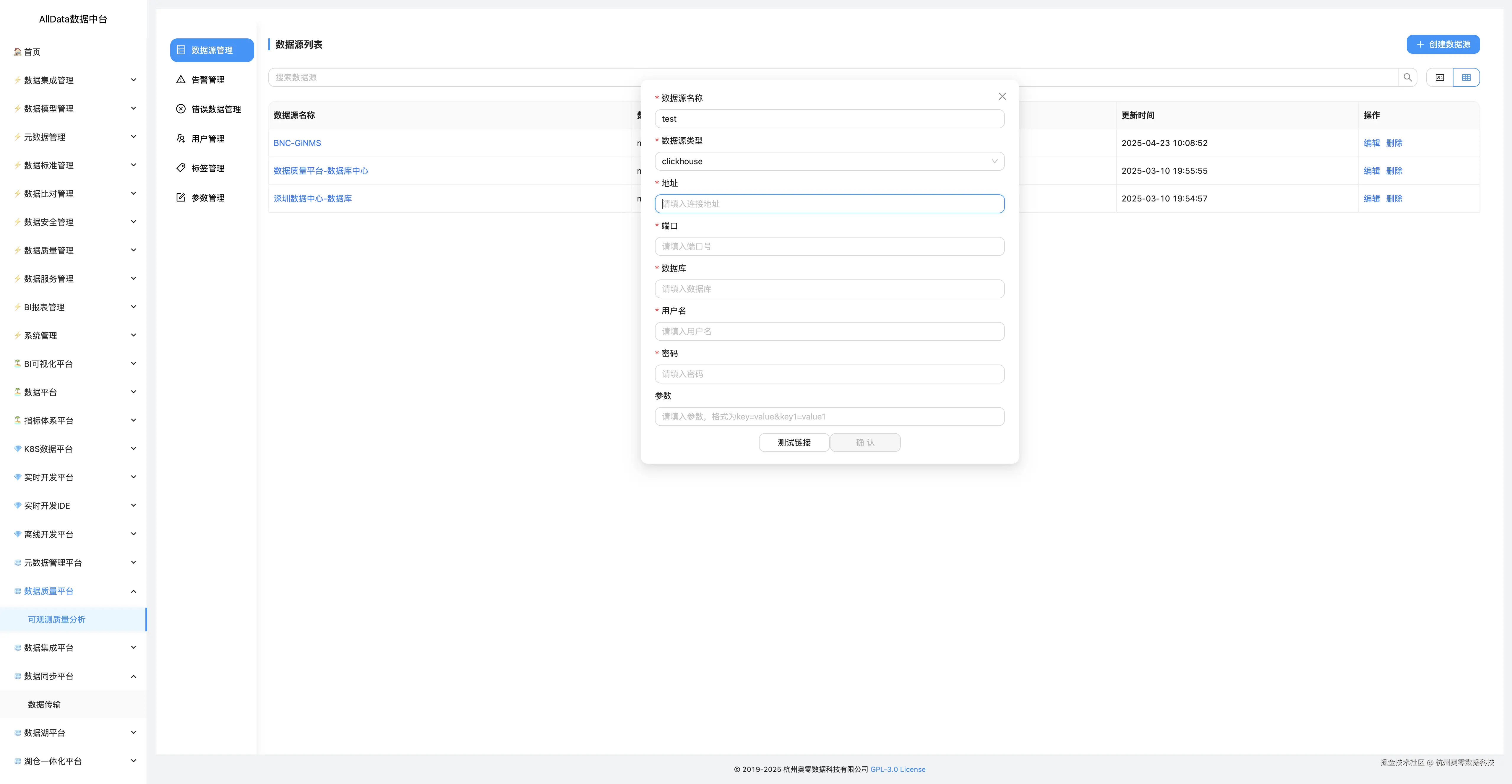Switch to card view icon
Screen dimensions: 1512x784
point(1439,77)
